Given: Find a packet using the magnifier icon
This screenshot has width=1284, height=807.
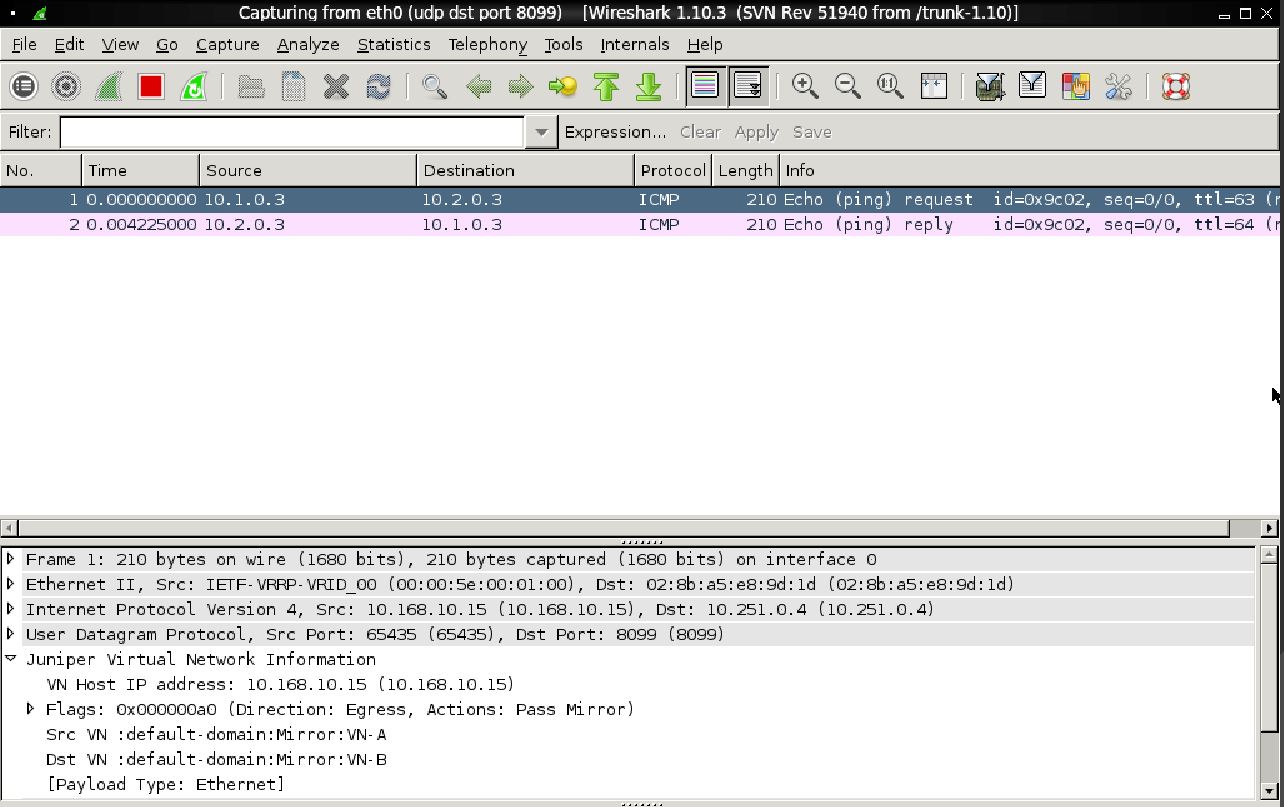Looking at the screenshot, I should pos(434,86).
